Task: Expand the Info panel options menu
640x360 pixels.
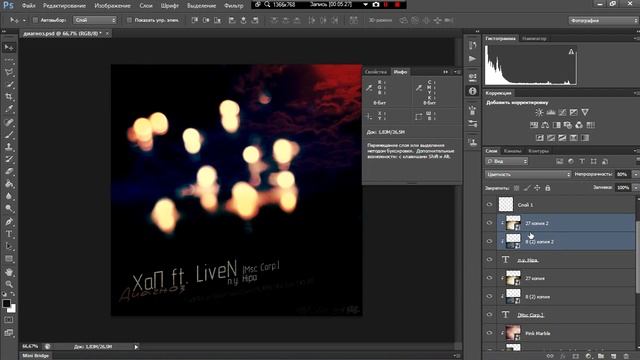Action: pos(457,72)
